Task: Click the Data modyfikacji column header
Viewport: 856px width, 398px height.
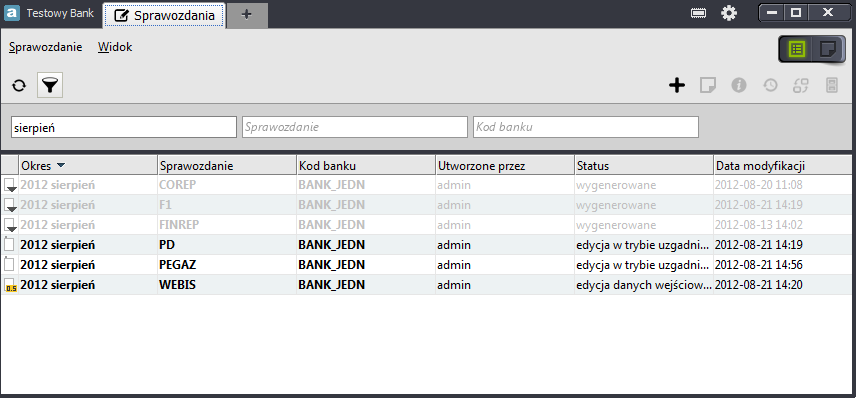Action: [x=782, y=165]
